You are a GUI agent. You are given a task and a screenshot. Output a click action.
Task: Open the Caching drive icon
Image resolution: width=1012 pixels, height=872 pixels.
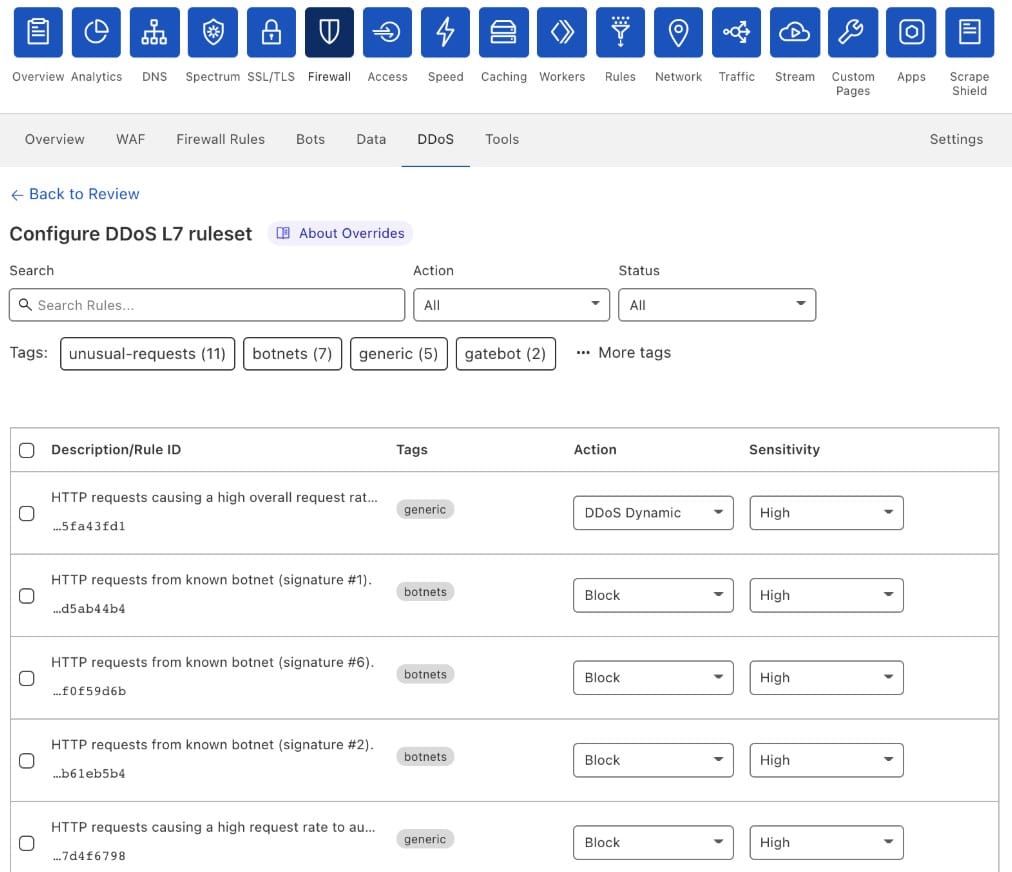[x=503, y=32]
